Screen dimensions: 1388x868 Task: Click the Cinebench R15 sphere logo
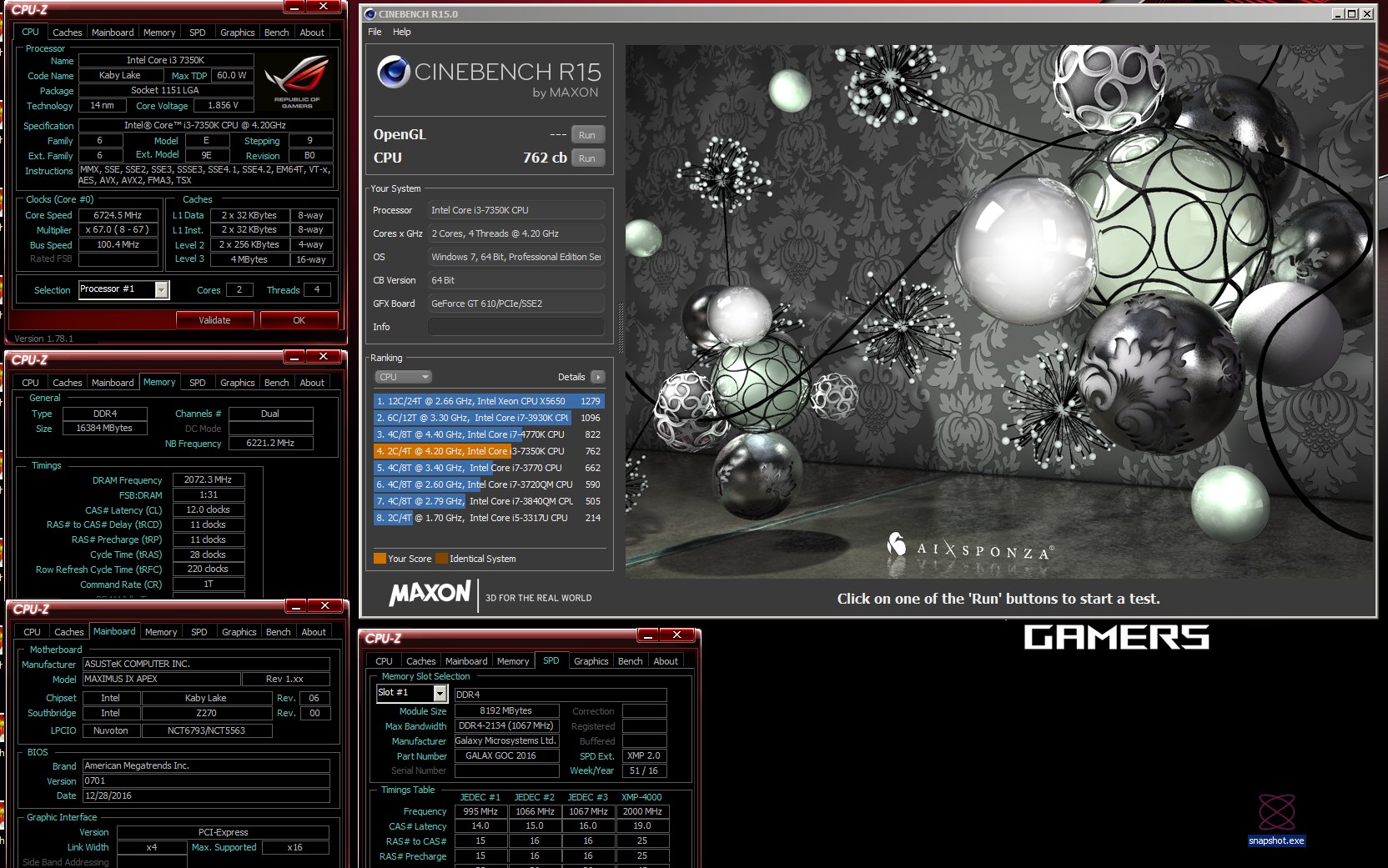(x=393, y=73)
